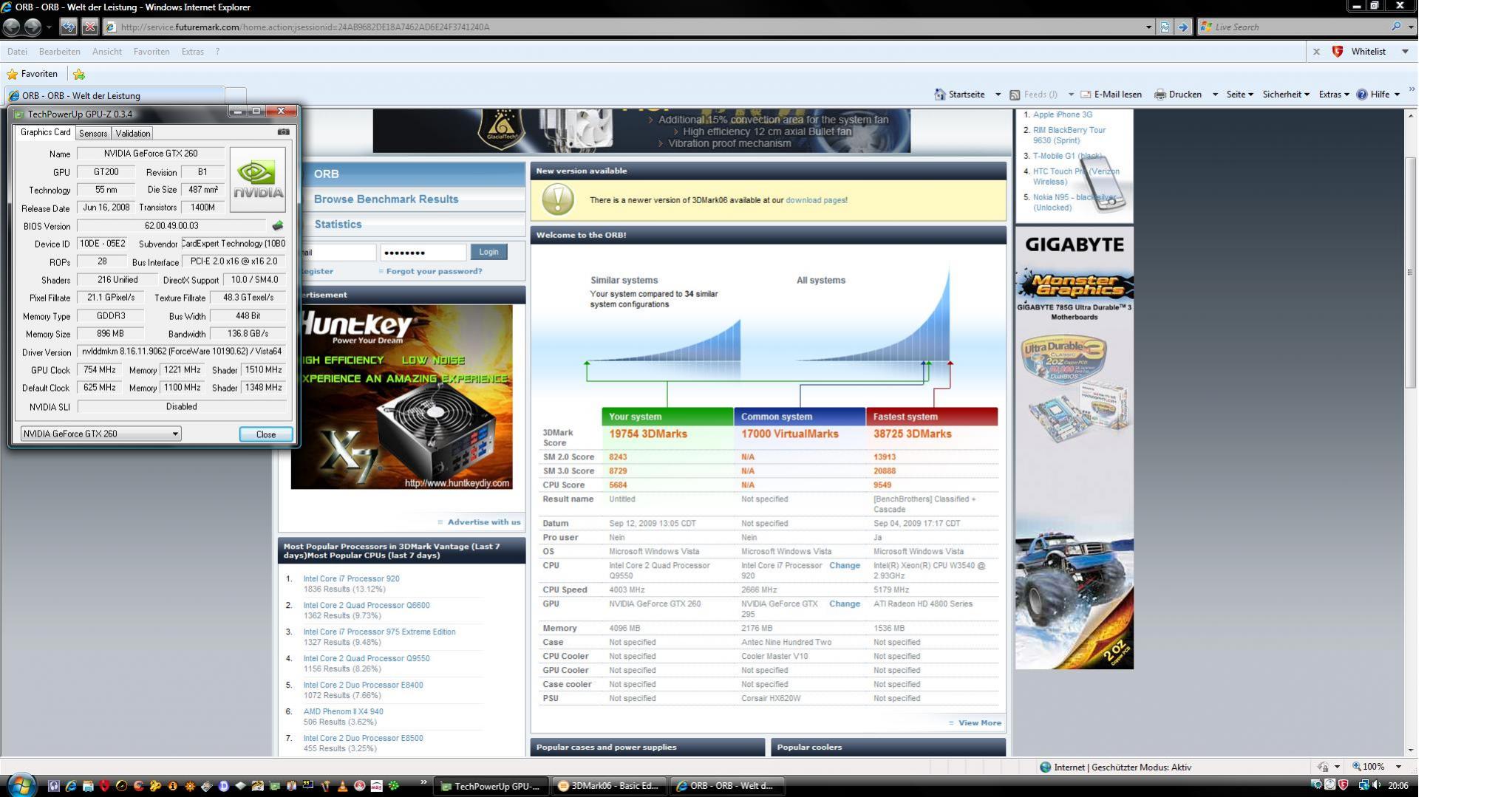Close the Whitelist toolbar with its X
Screen dimensions: 1512x797
1316,52
